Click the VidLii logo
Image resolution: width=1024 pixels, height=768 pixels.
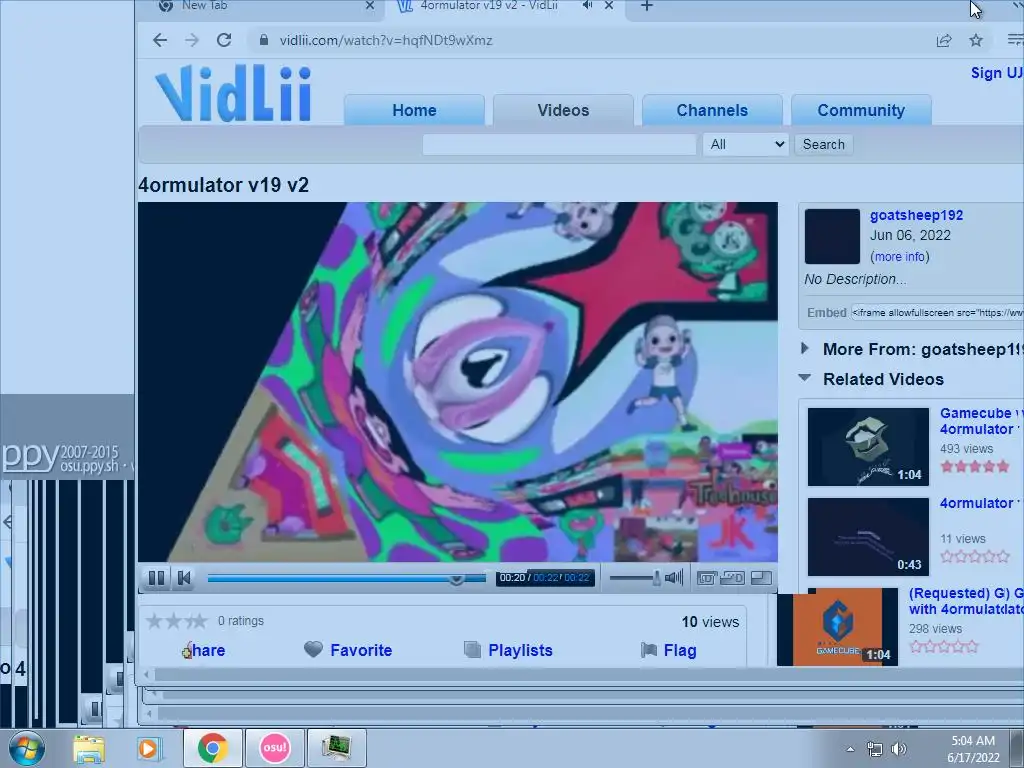click(x=233, y=93)
